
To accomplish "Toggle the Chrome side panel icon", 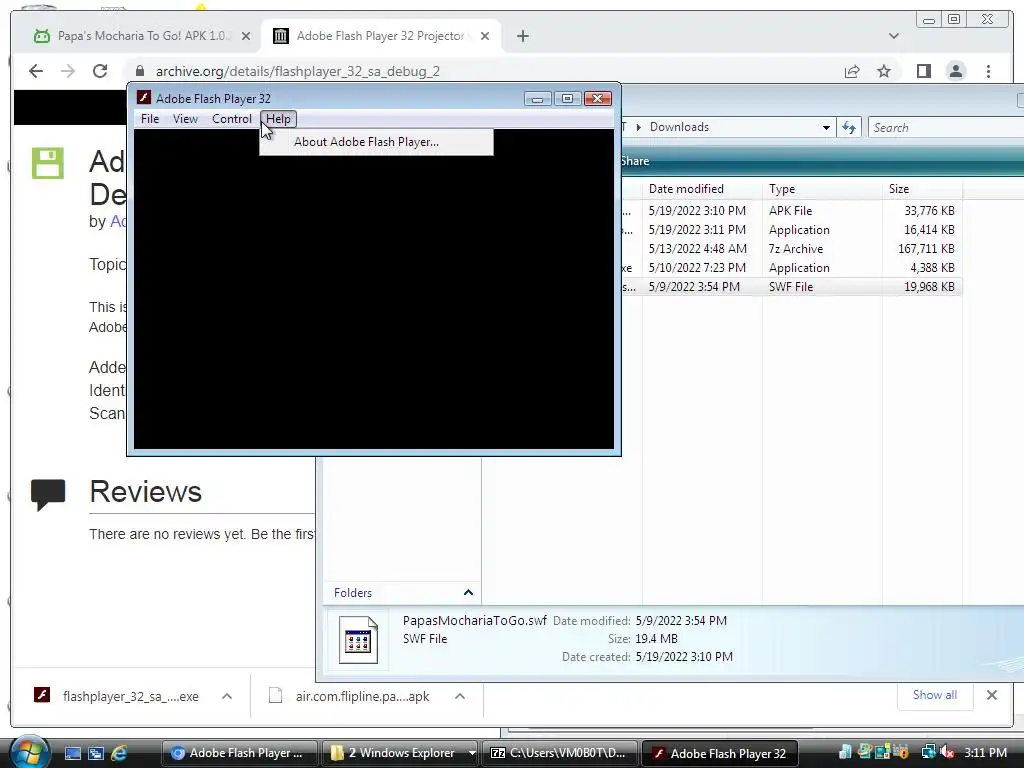I will [x=923, y=71].
